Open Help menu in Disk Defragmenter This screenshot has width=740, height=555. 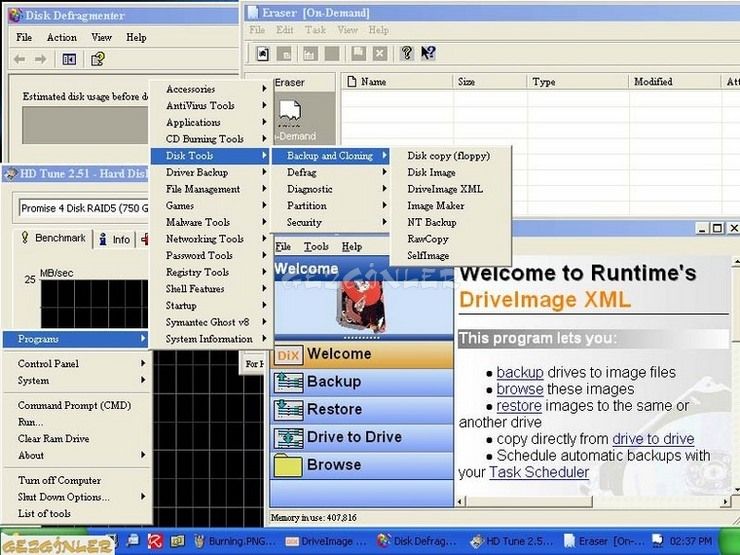pos(136,37)
